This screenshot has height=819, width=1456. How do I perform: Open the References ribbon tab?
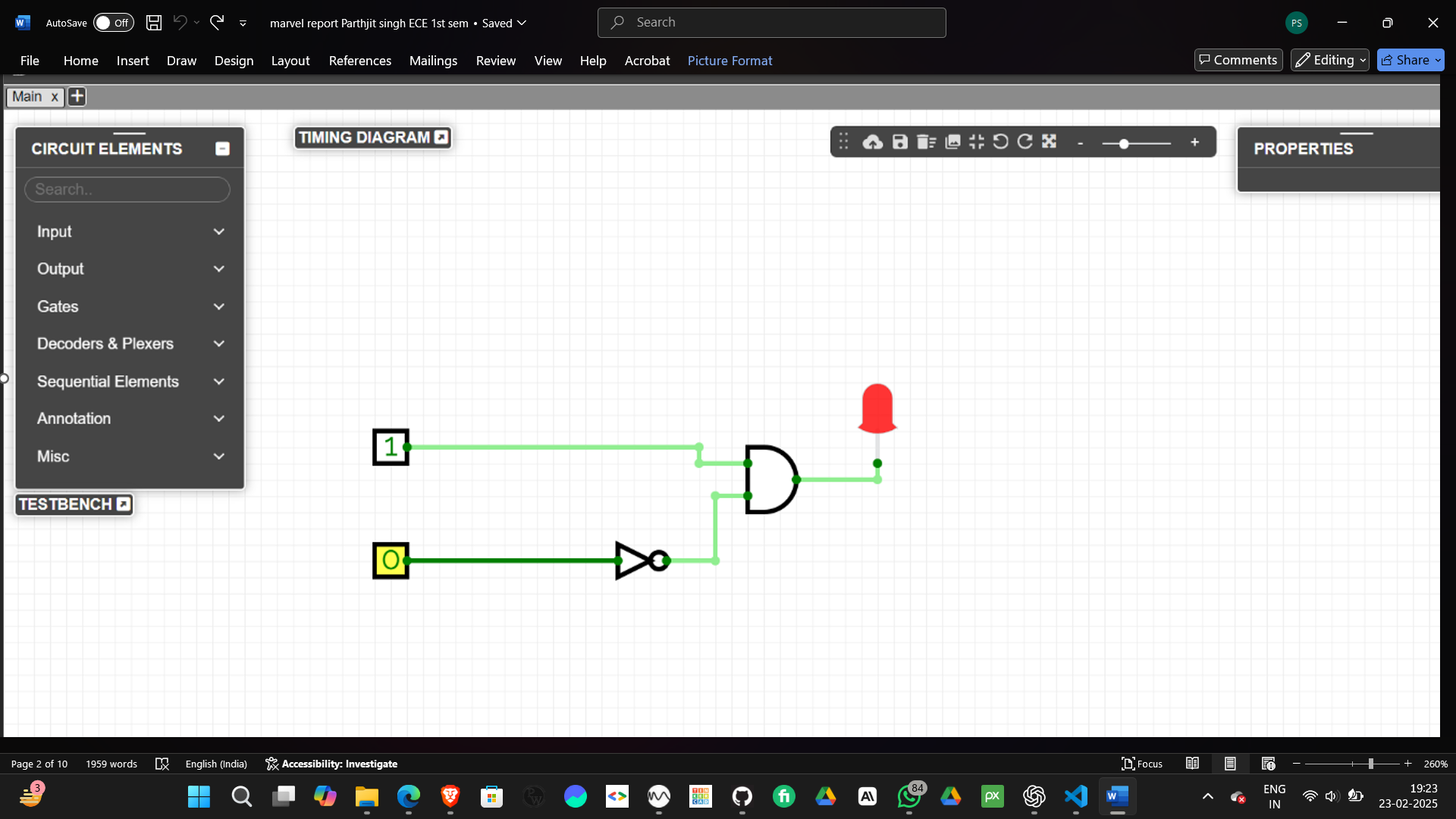tap(359, 61)
